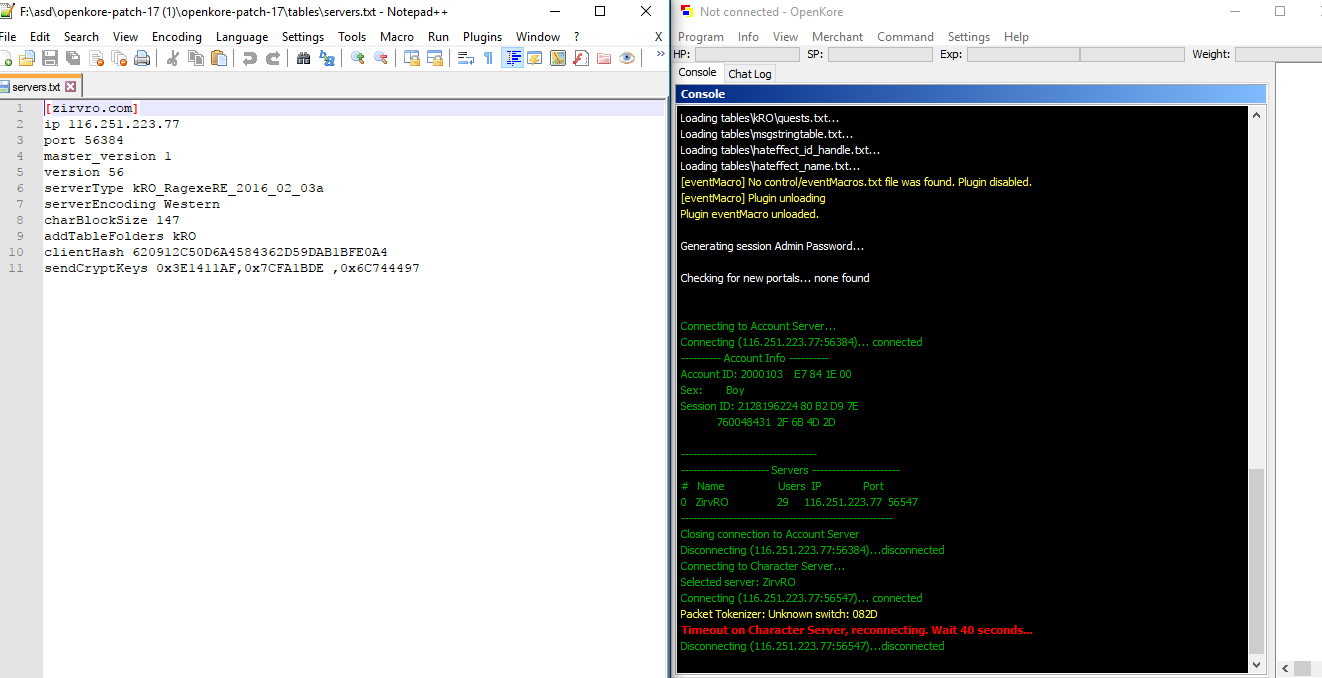Screen dimensions: 1322x678
Task: Redo the last edit
Action: tap(272, 59)
